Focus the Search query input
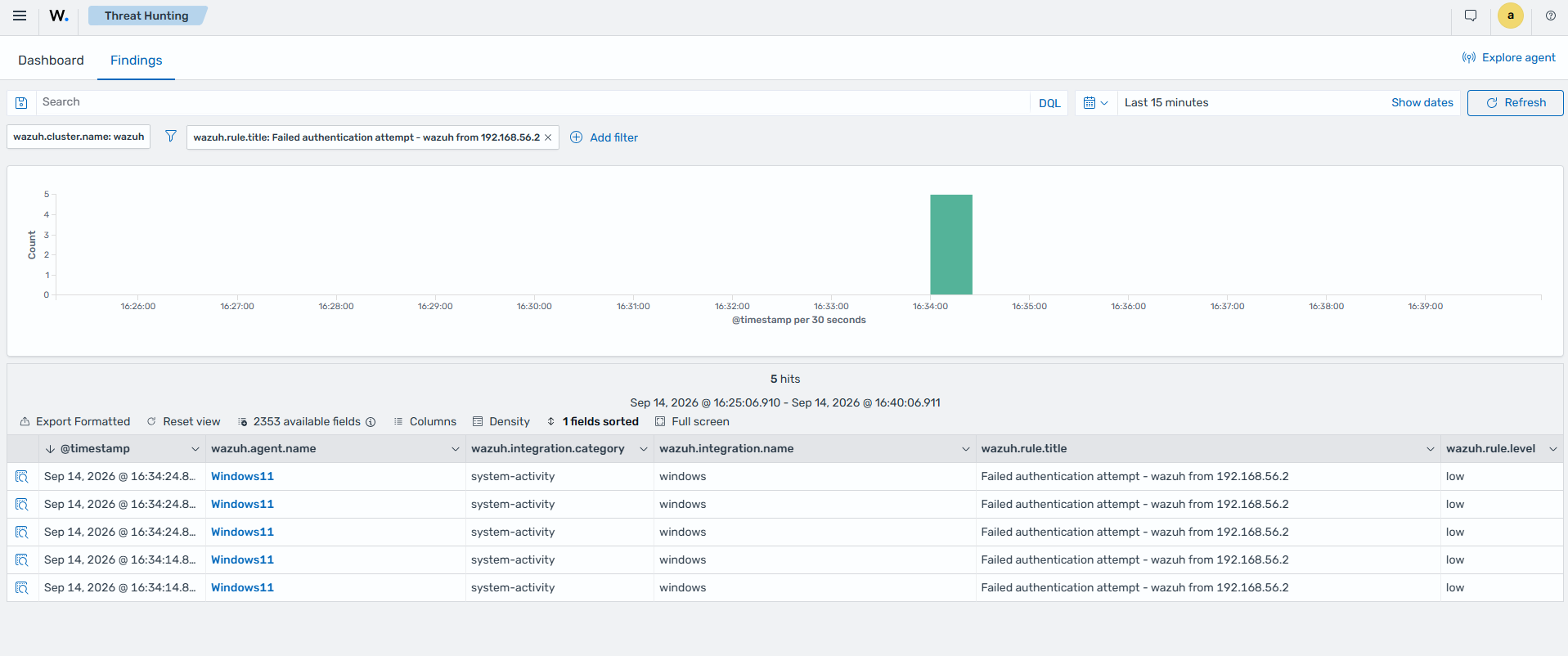Screen dimensions: 1568x656 coord(532,103)
